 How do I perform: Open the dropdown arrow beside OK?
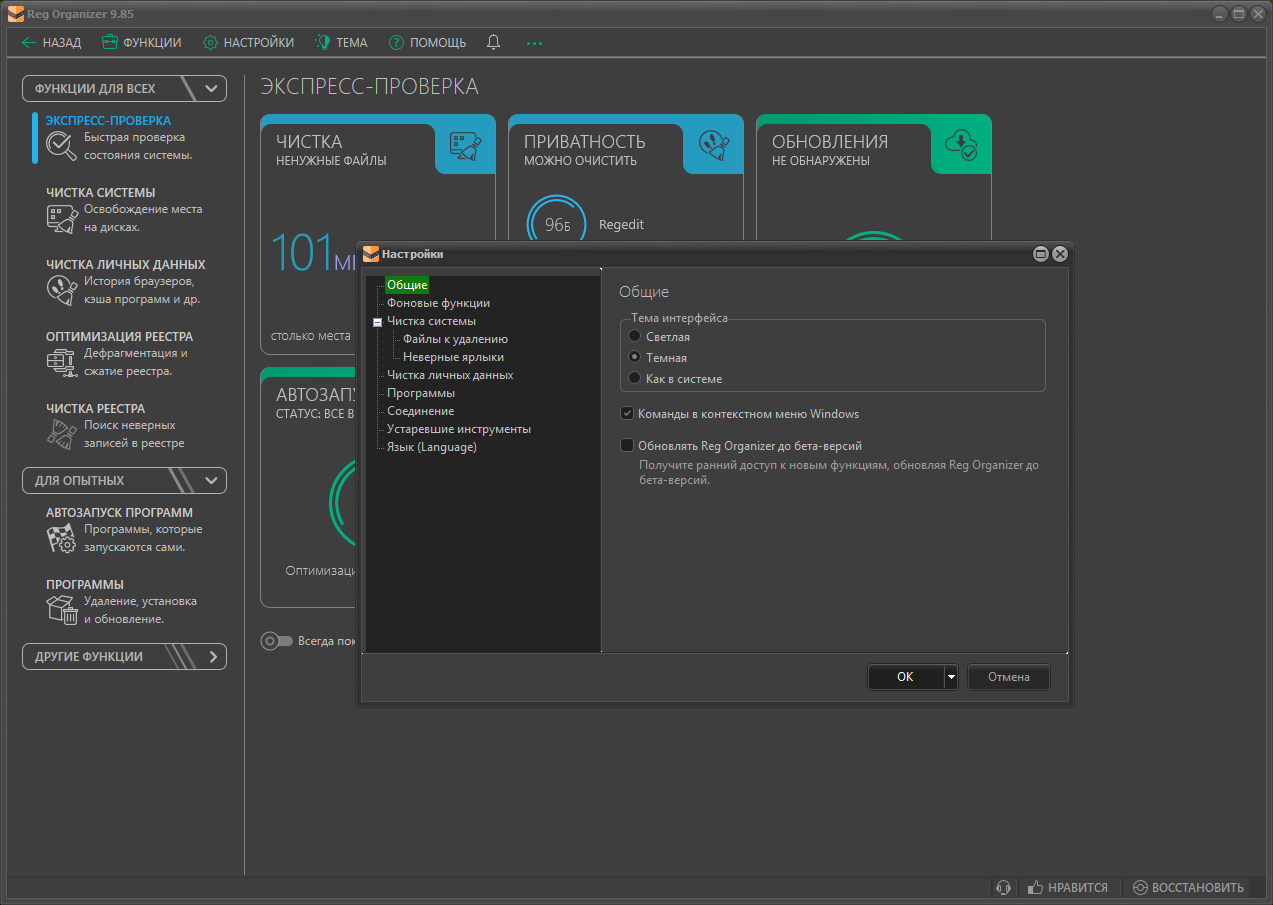tap(951, 677)
